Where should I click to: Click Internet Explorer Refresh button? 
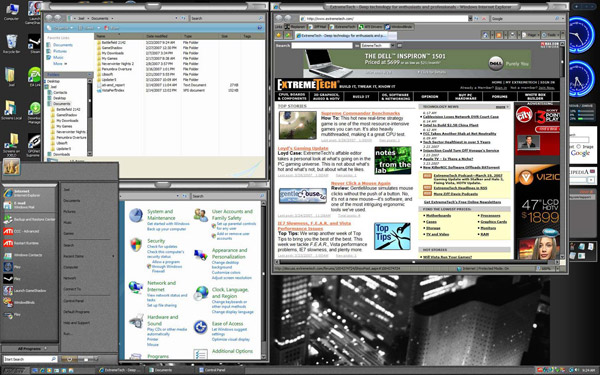pyautogui.click(x=476, y=18)
